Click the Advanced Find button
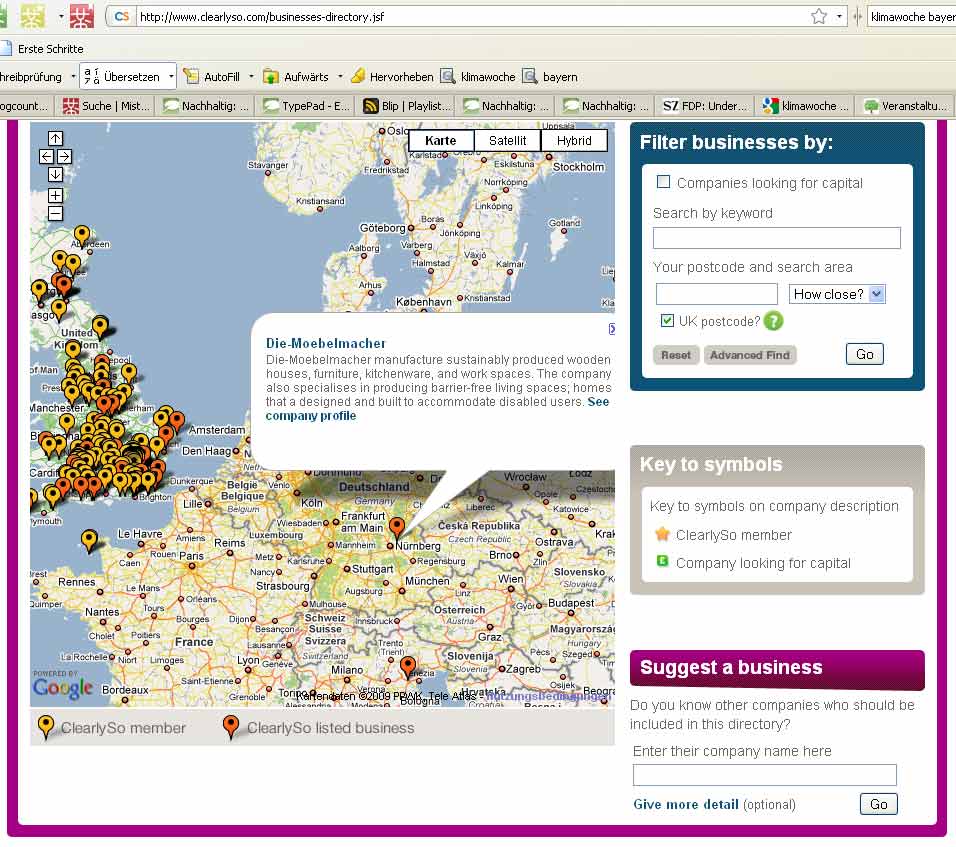Image resolution: width=956 pixels, height=847 pixels. click(x=749, y=355)
